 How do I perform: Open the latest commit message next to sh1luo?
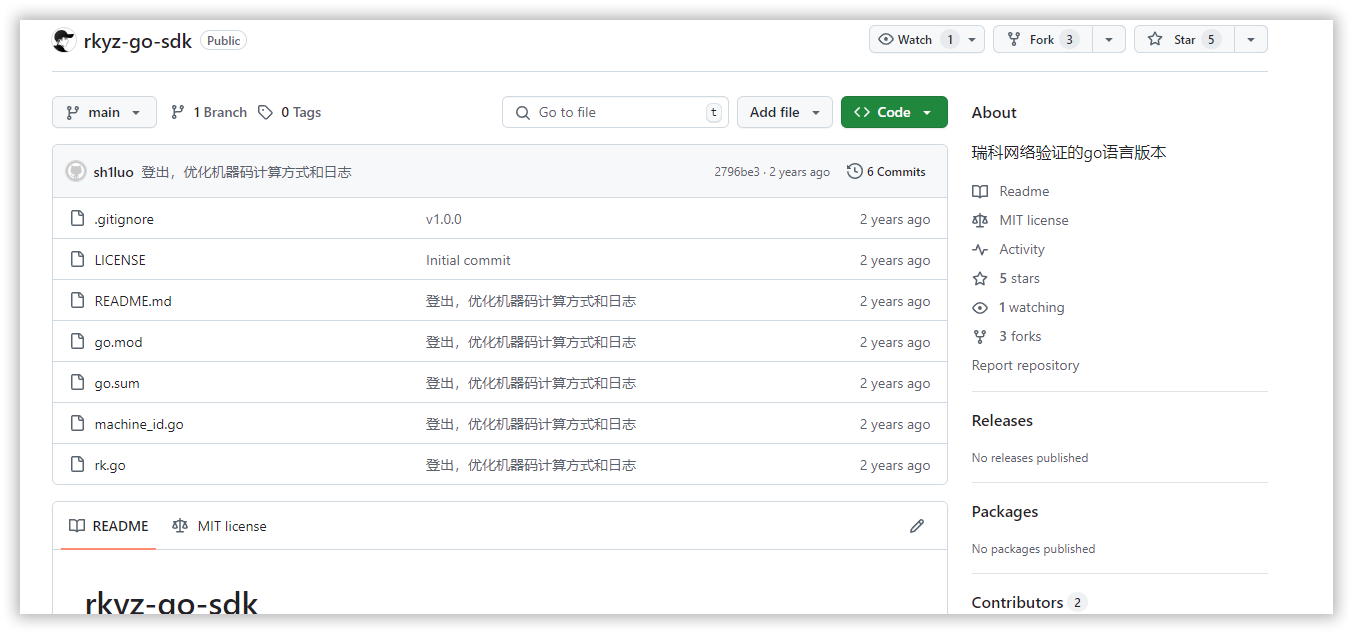pyautogui.click(x=246, y=172)
